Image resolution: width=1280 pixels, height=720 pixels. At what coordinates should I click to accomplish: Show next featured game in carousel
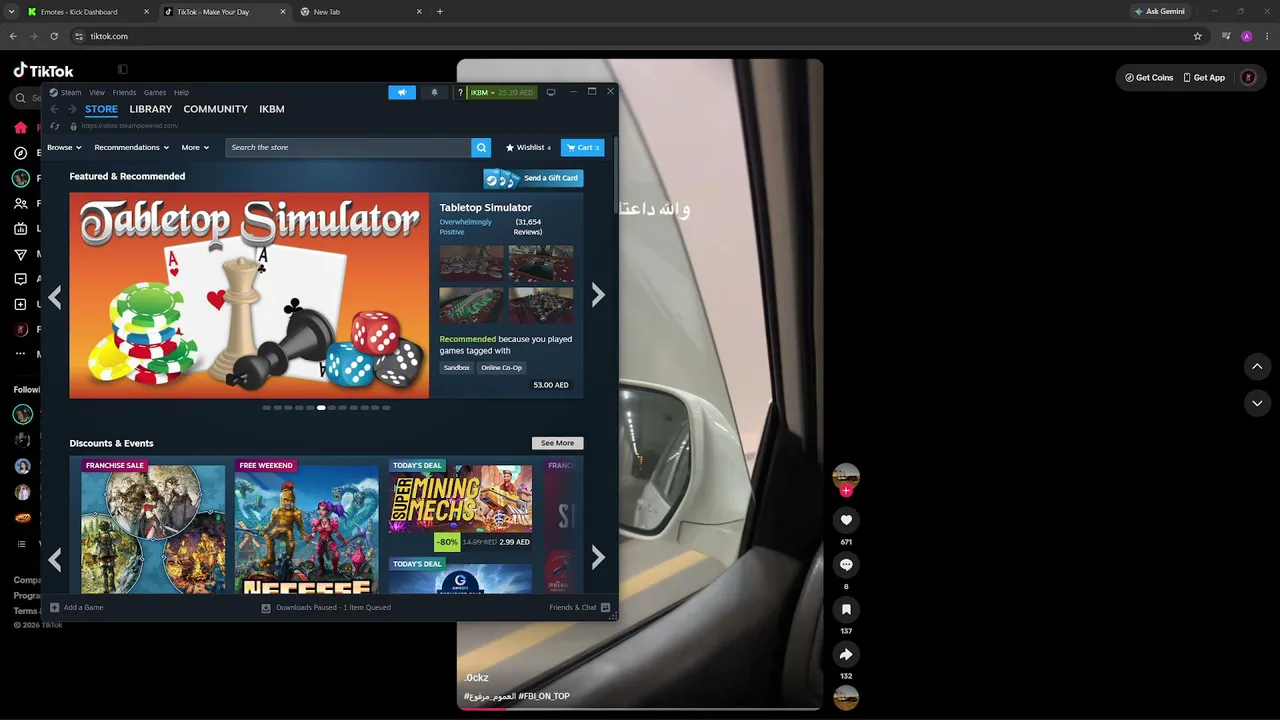point(598,295)
